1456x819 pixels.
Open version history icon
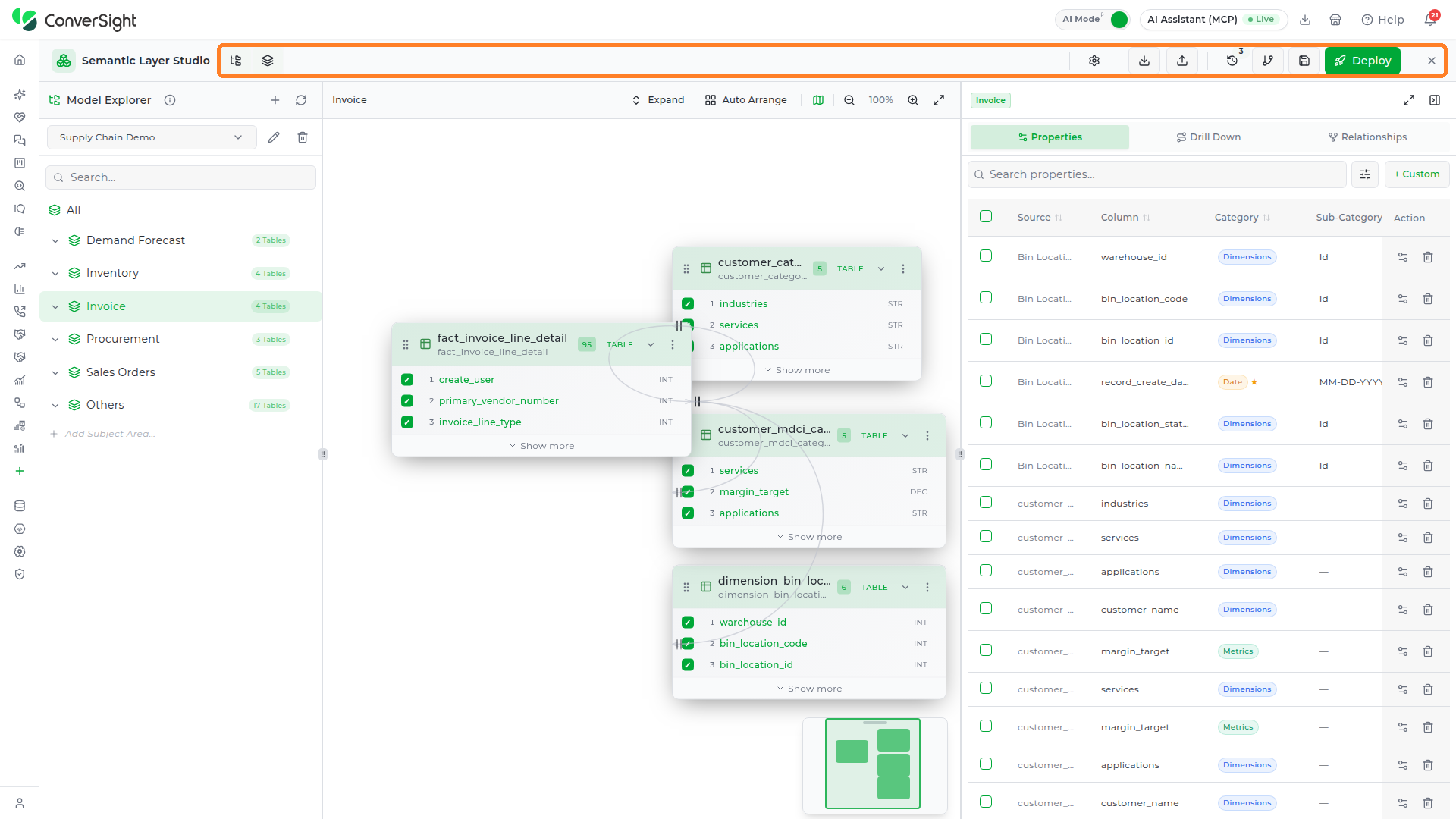(x=1232, y=61)
